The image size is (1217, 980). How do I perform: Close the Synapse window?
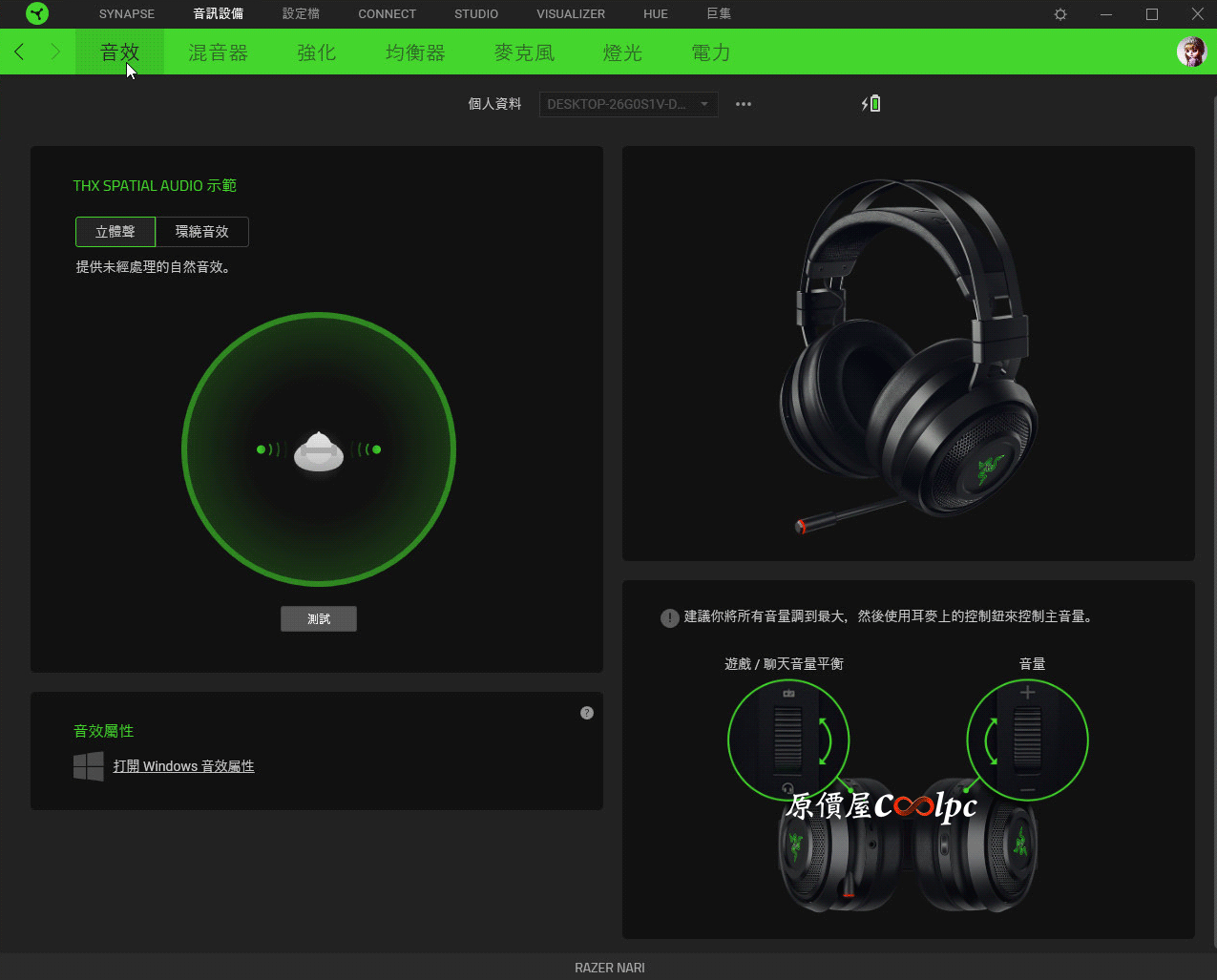1198,14
